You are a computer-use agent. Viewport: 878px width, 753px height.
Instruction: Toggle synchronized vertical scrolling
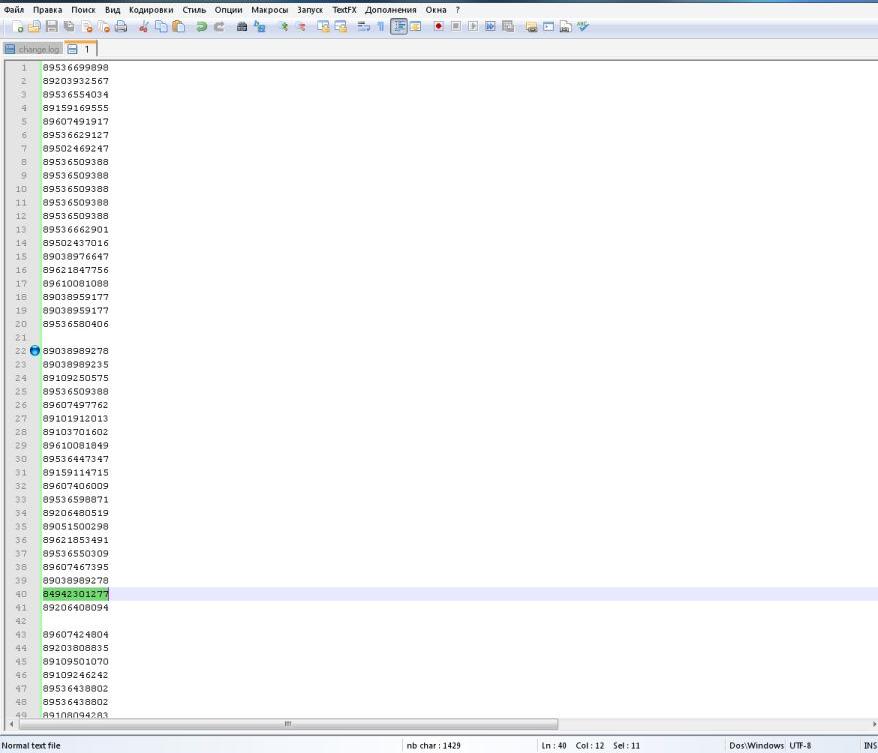(x=323, y=26)
